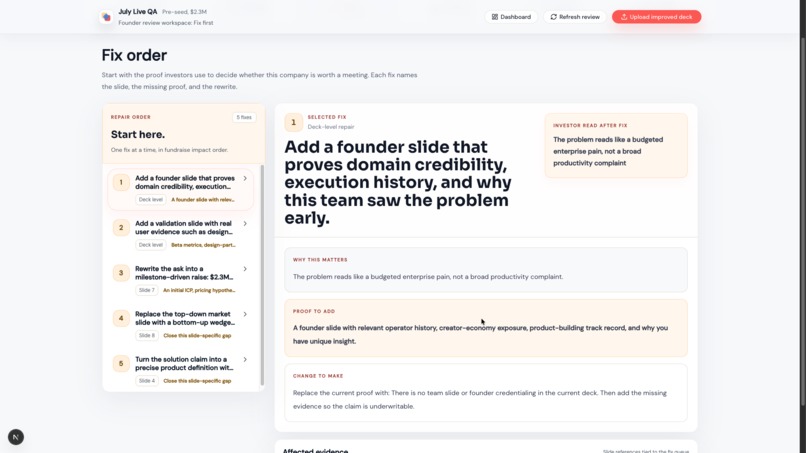Screen dimensions: 806x453
Task: Click the SELECTED FIX label
Action: coord(327,117)
